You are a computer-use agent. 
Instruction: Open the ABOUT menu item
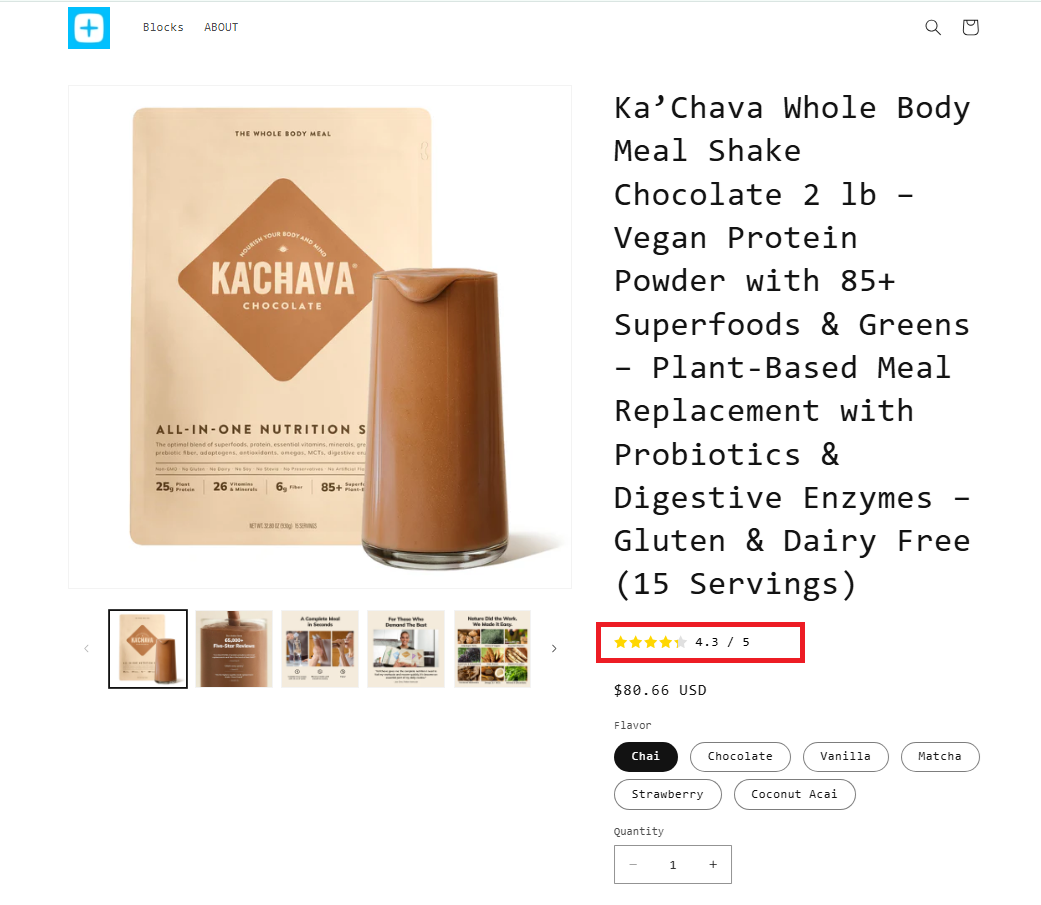221,27
